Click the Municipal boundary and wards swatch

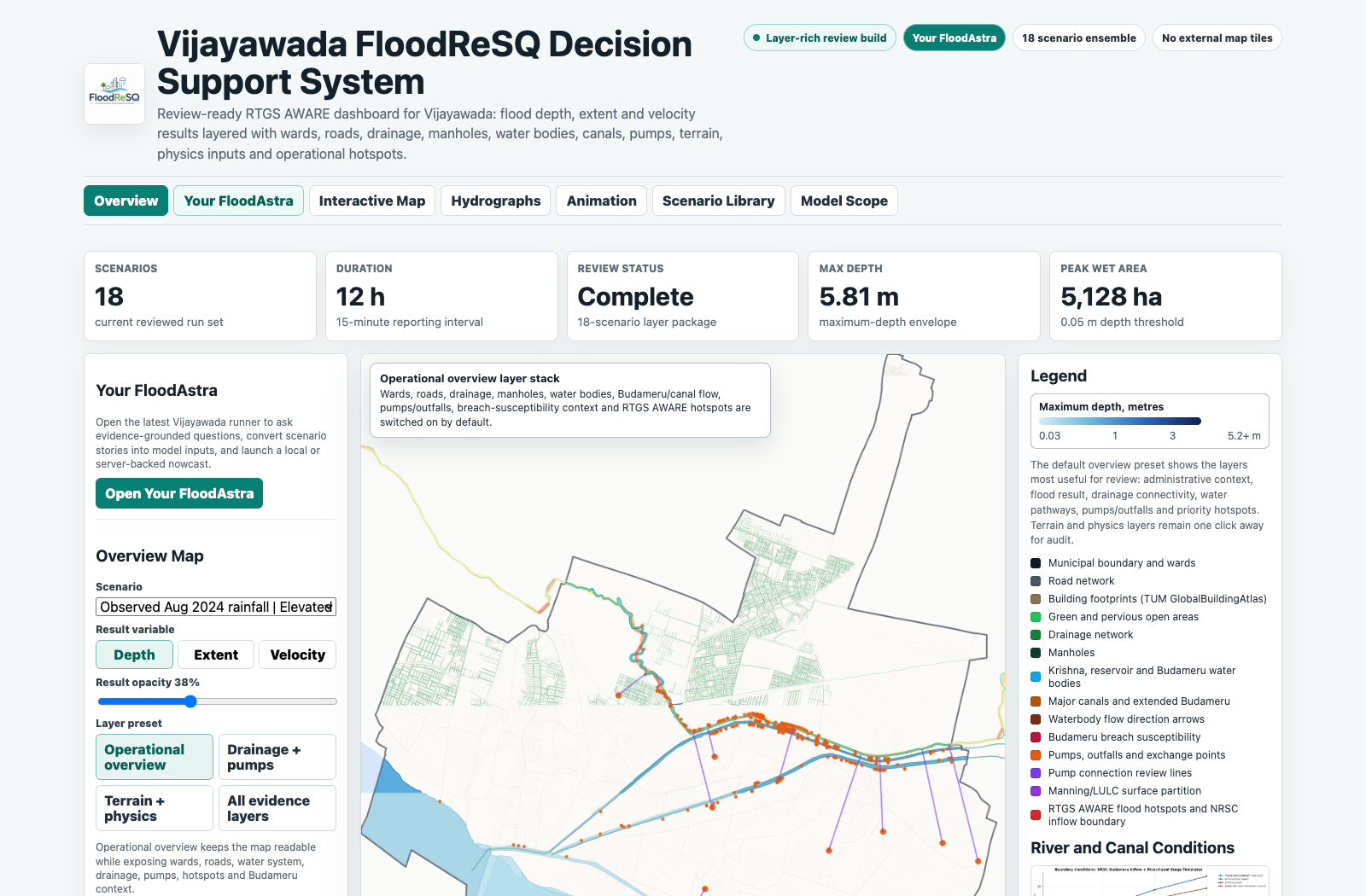[1036, 563]
